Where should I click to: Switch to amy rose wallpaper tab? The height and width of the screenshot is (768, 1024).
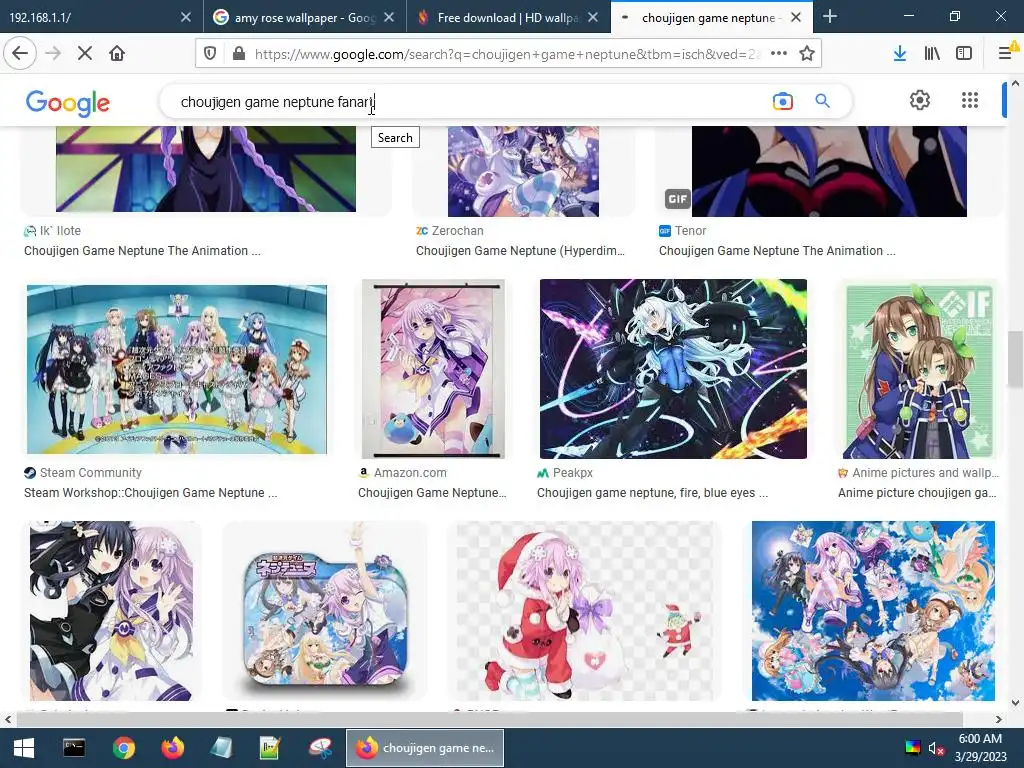[294, 18]
